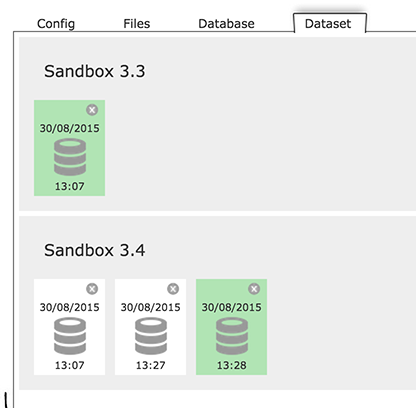Click the 13:28 time label

232,365
